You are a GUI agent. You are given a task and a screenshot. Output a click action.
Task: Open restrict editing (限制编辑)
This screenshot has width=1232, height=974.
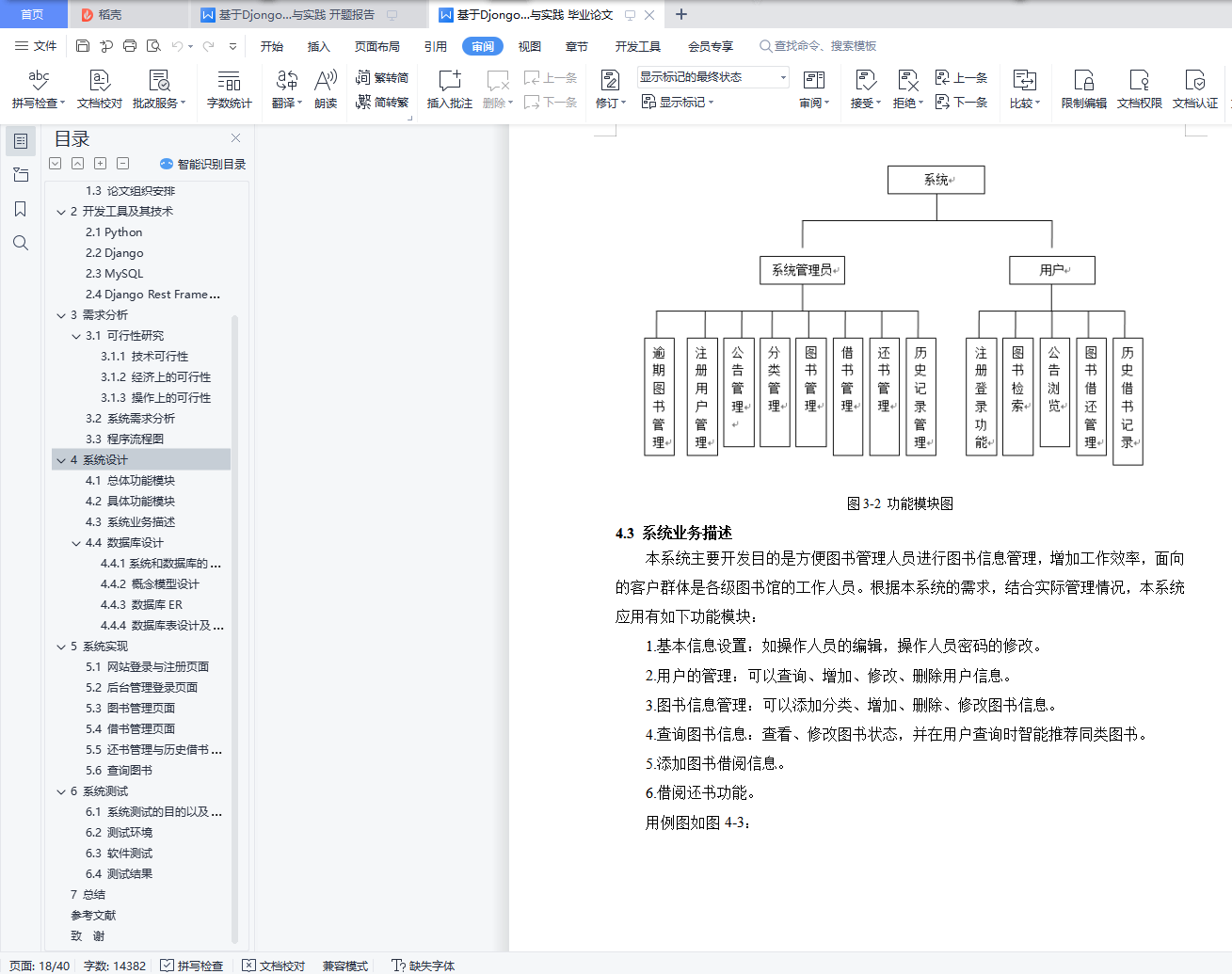pos(1084,89)
